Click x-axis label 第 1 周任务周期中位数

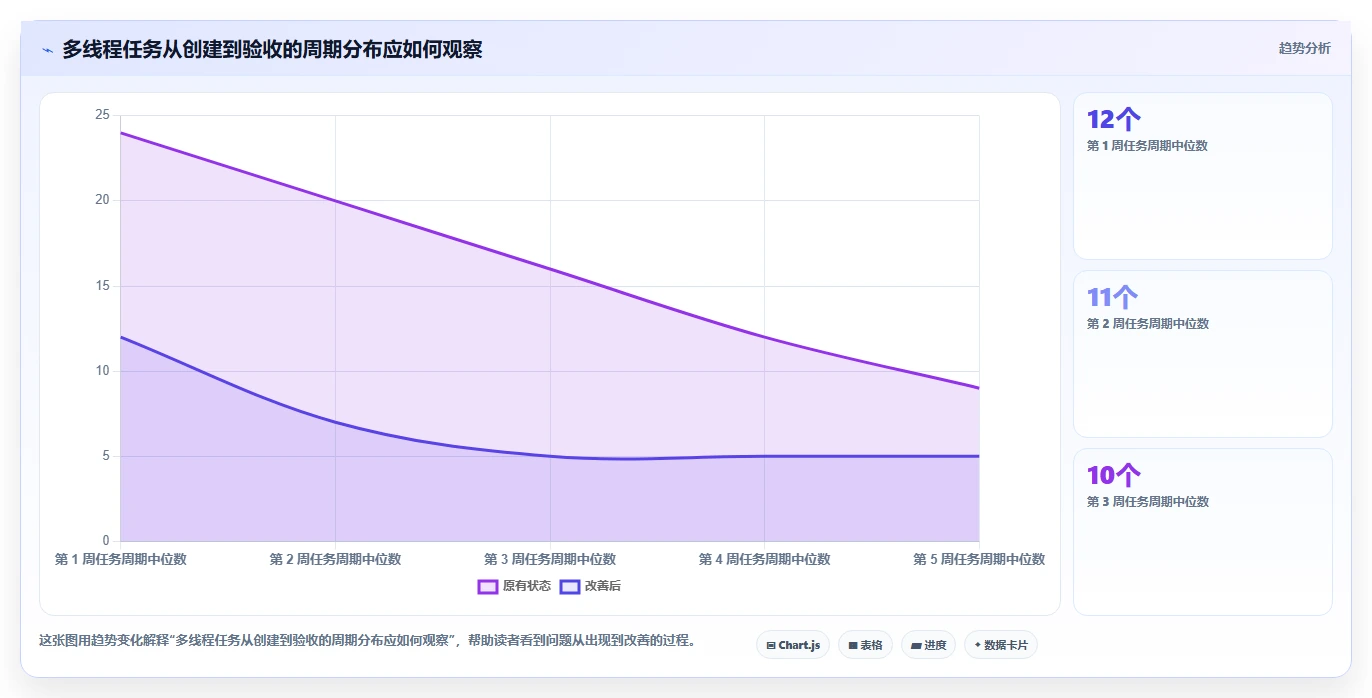[121, 559]
